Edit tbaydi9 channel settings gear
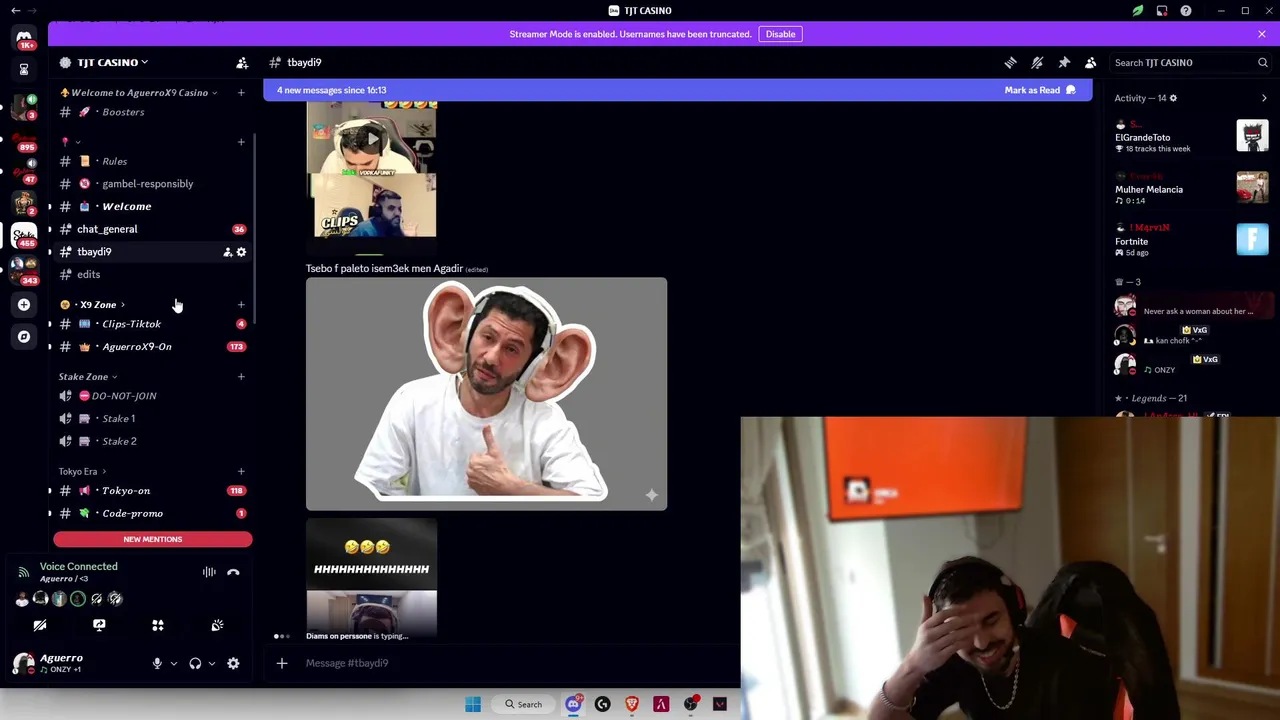 click(x=241, y=252)
